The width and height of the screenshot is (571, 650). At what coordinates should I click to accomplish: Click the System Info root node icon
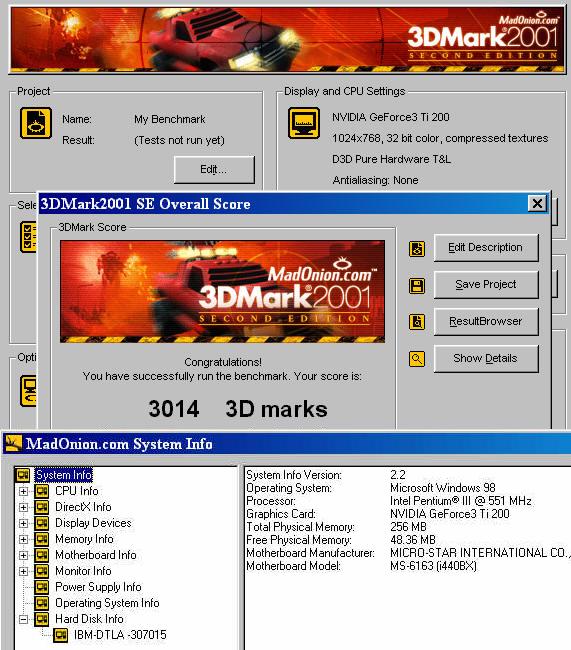click(23, 475)
